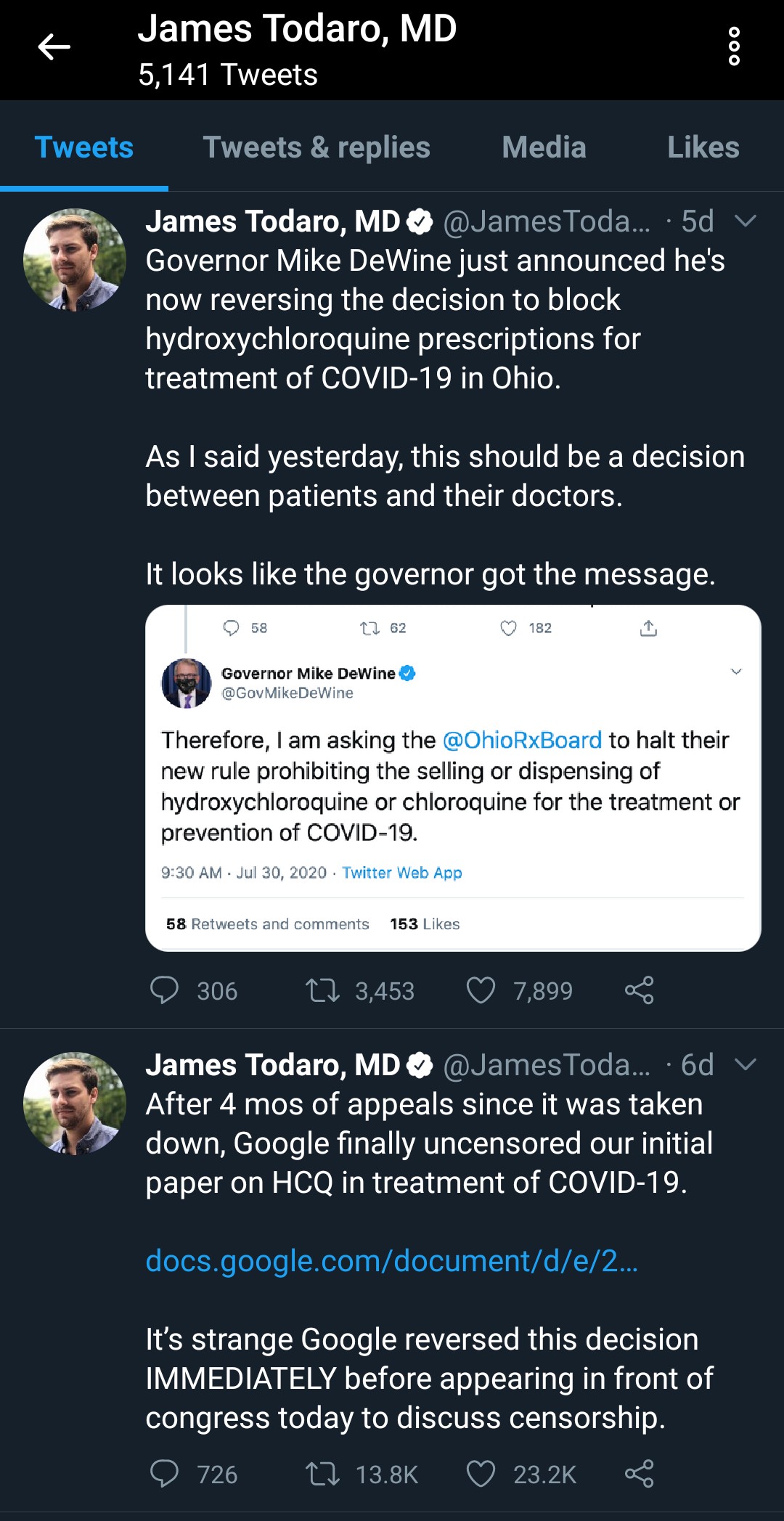
Task: Switch to the Media tab
Action: (544, 147)
